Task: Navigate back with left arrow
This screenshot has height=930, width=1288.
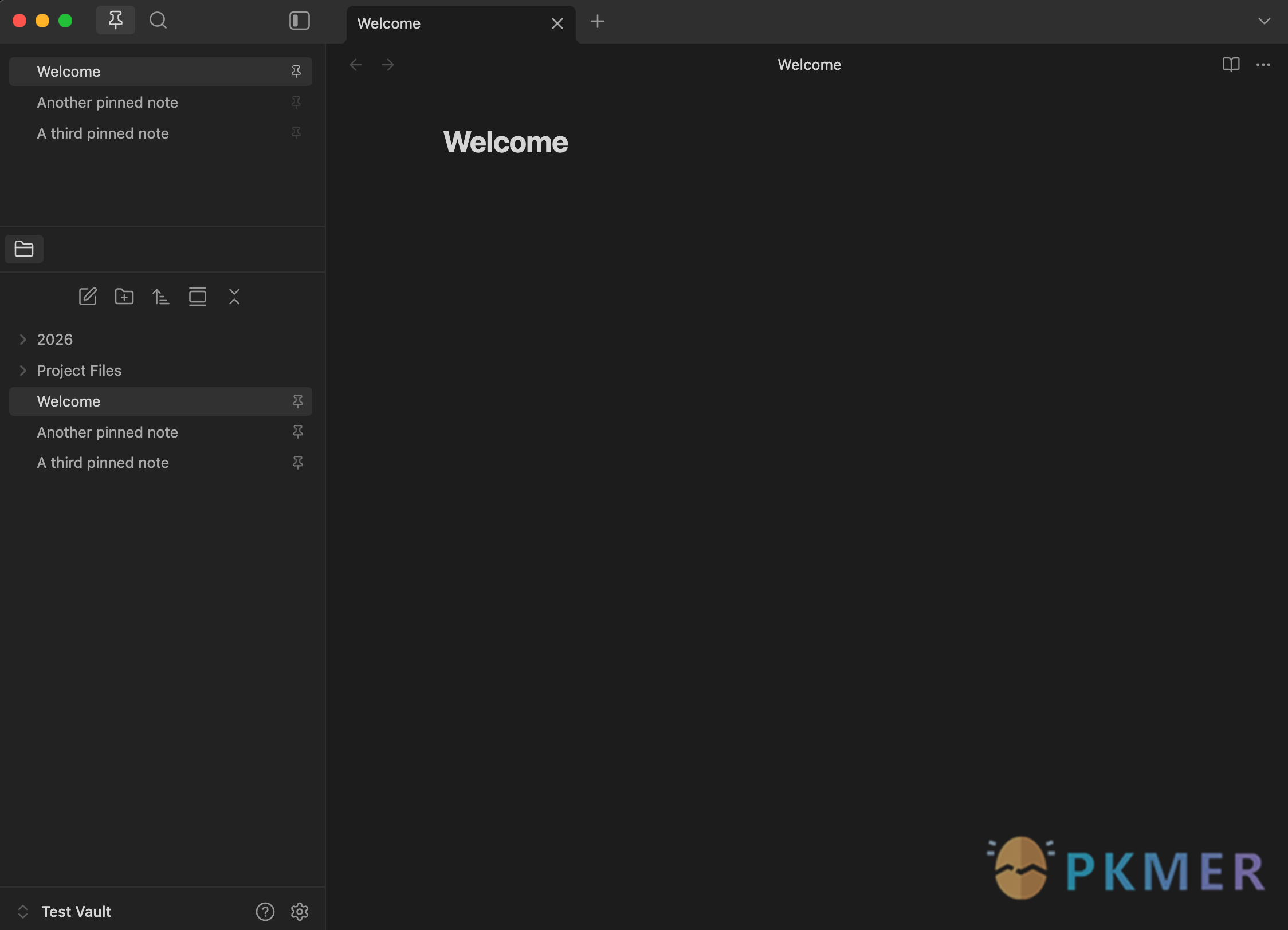Action: point(356,65)
